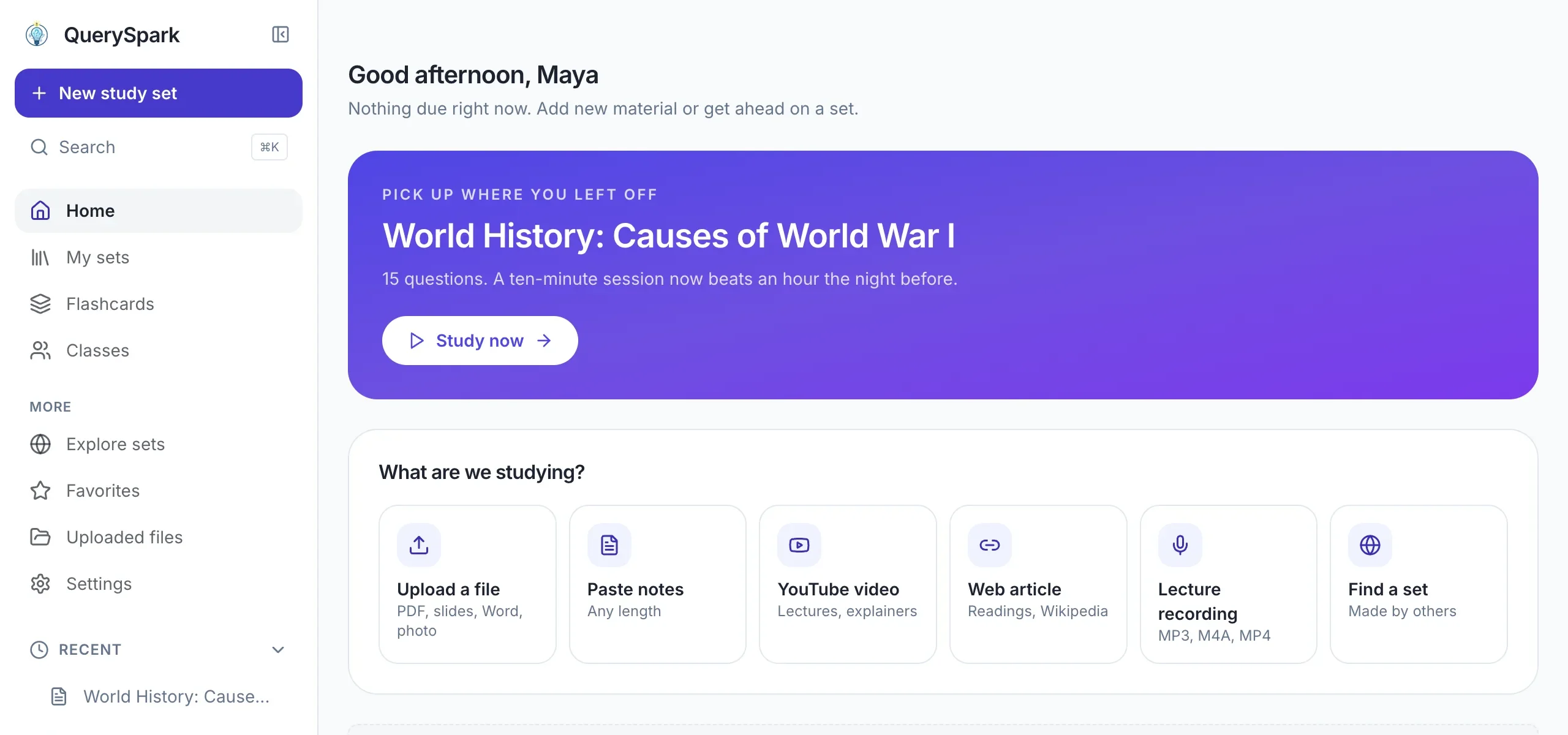Create a New study set
The height and width of the screenshot is (735, 1568).
pyautogui.click(x=159, y=93)
